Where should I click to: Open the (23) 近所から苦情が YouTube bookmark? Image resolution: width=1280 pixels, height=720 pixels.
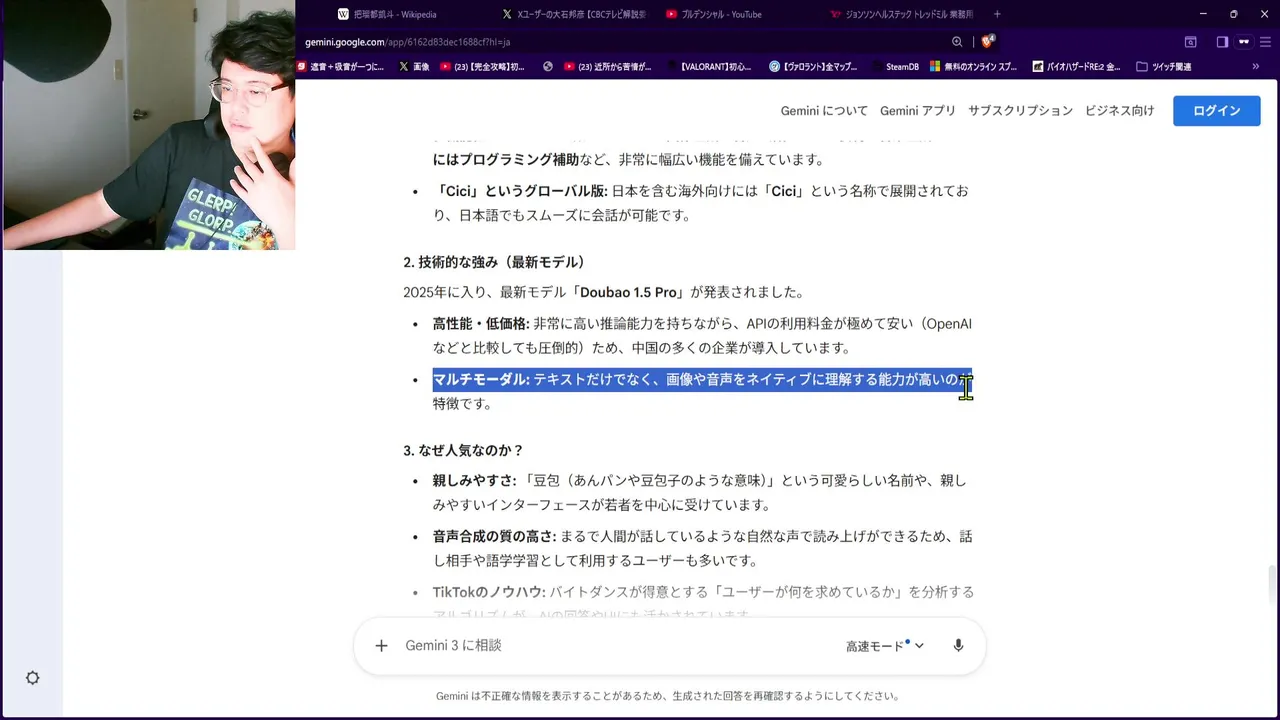[607, 67]
